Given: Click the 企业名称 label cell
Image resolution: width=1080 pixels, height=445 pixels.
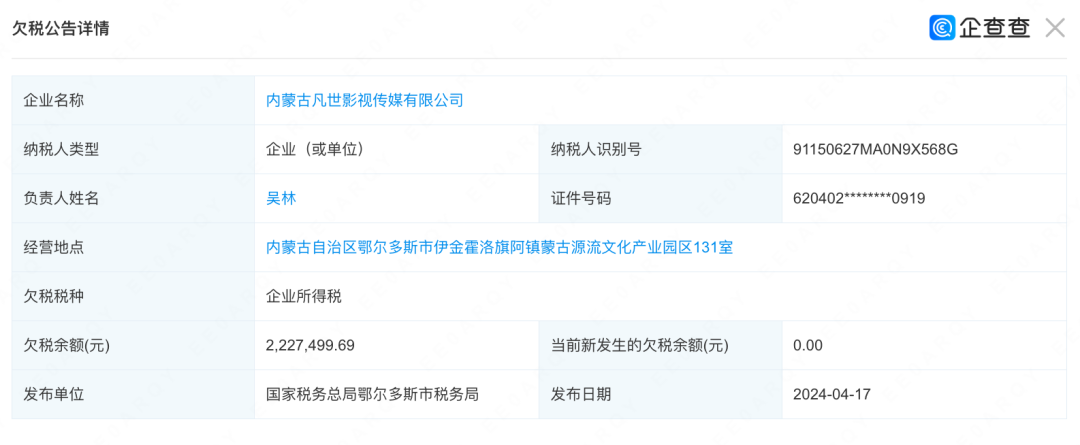Looking at the screenshot, I should tap(134, 101).
